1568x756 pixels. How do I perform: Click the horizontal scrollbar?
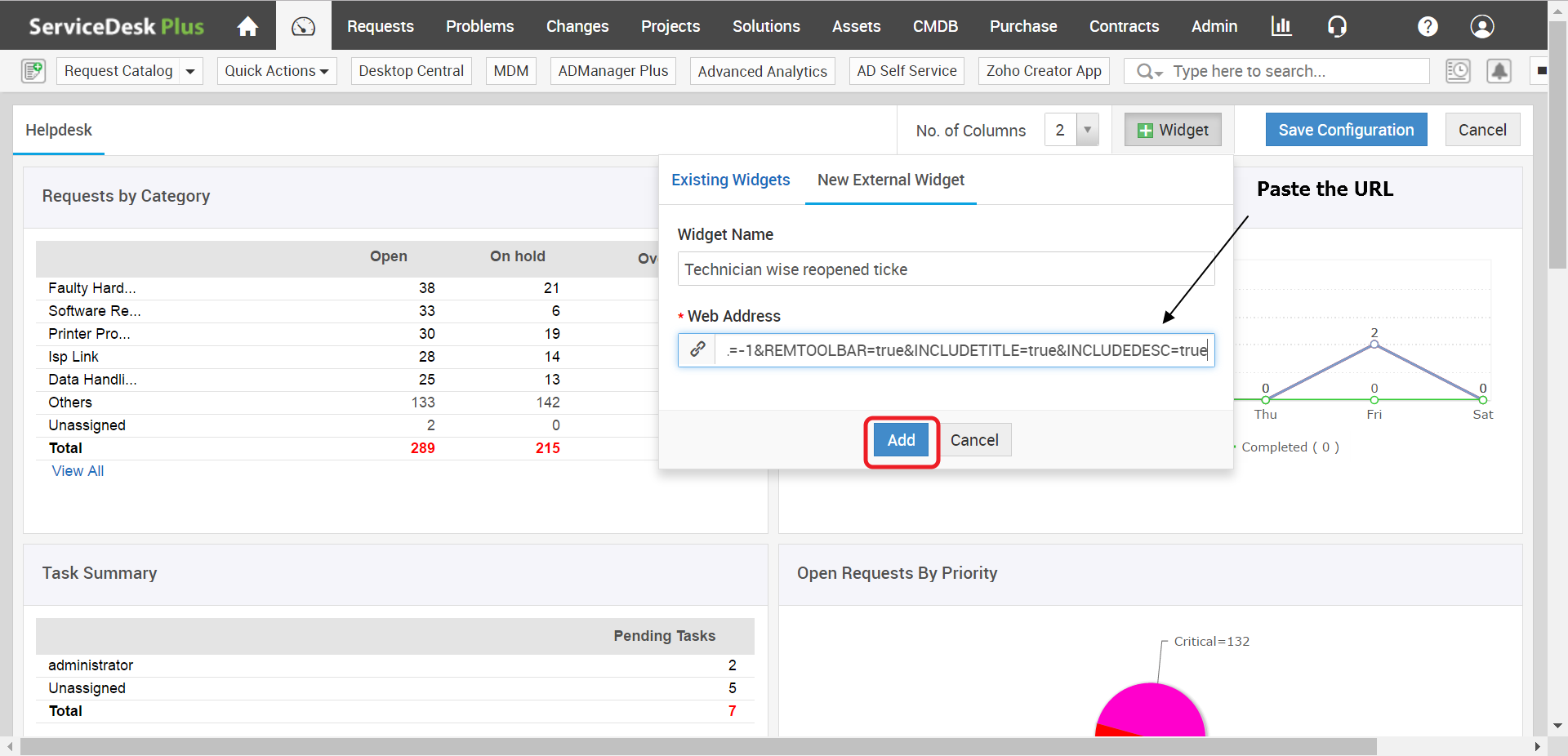pyautogui.click(x=698, y=747)
